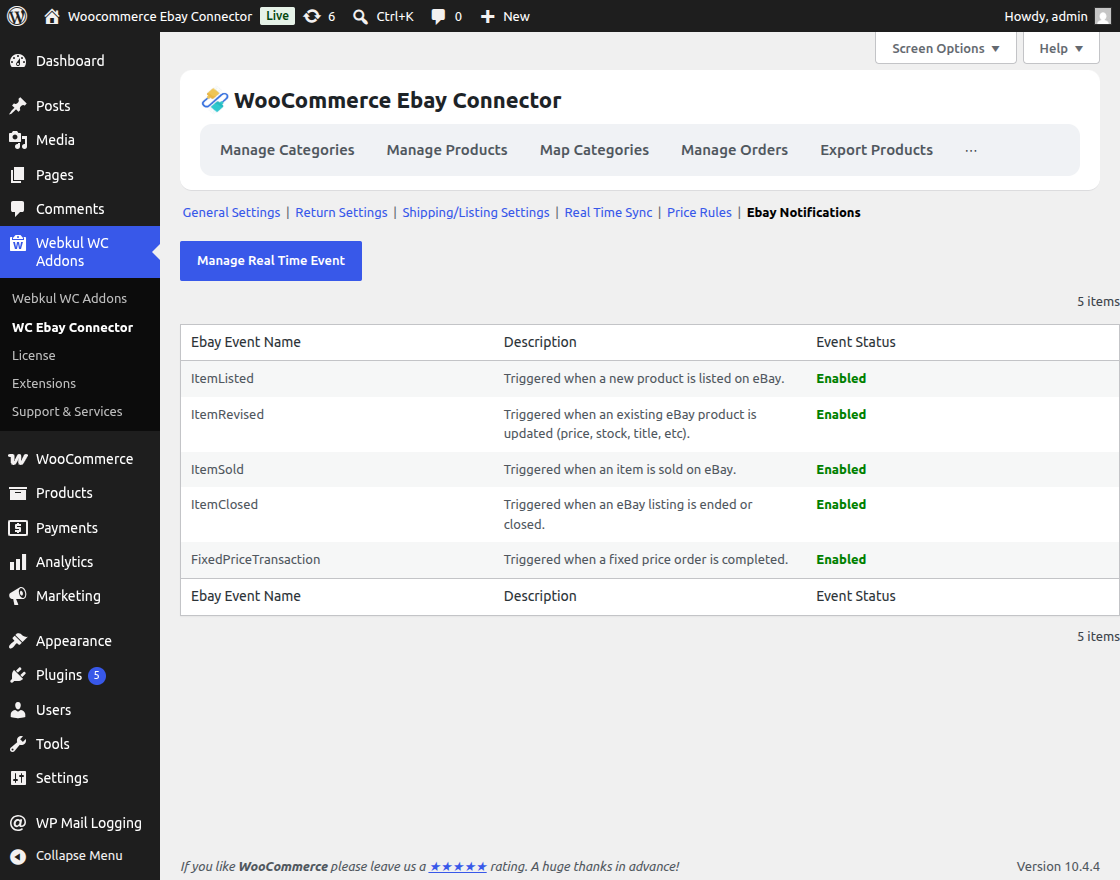Viewport: 1120px width, 880px height.
Task: Open the Real Time Sync link
Action: click(609, 212)
